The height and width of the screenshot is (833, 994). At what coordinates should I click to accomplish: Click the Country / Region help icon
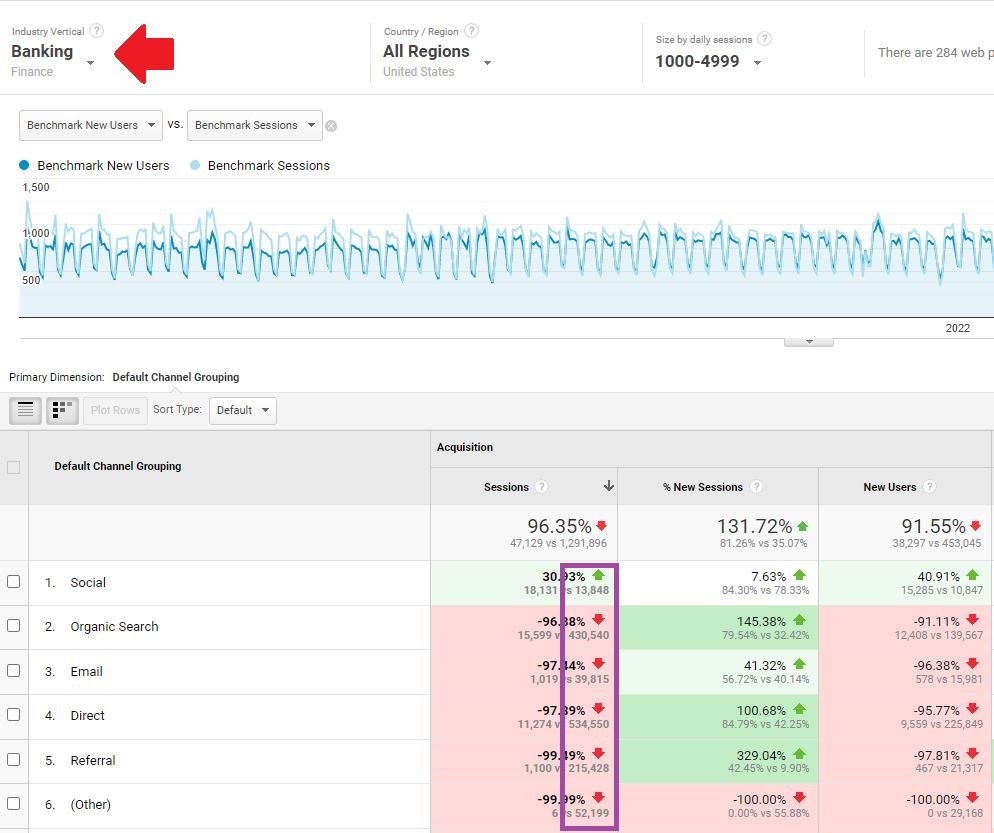point(471,30)
